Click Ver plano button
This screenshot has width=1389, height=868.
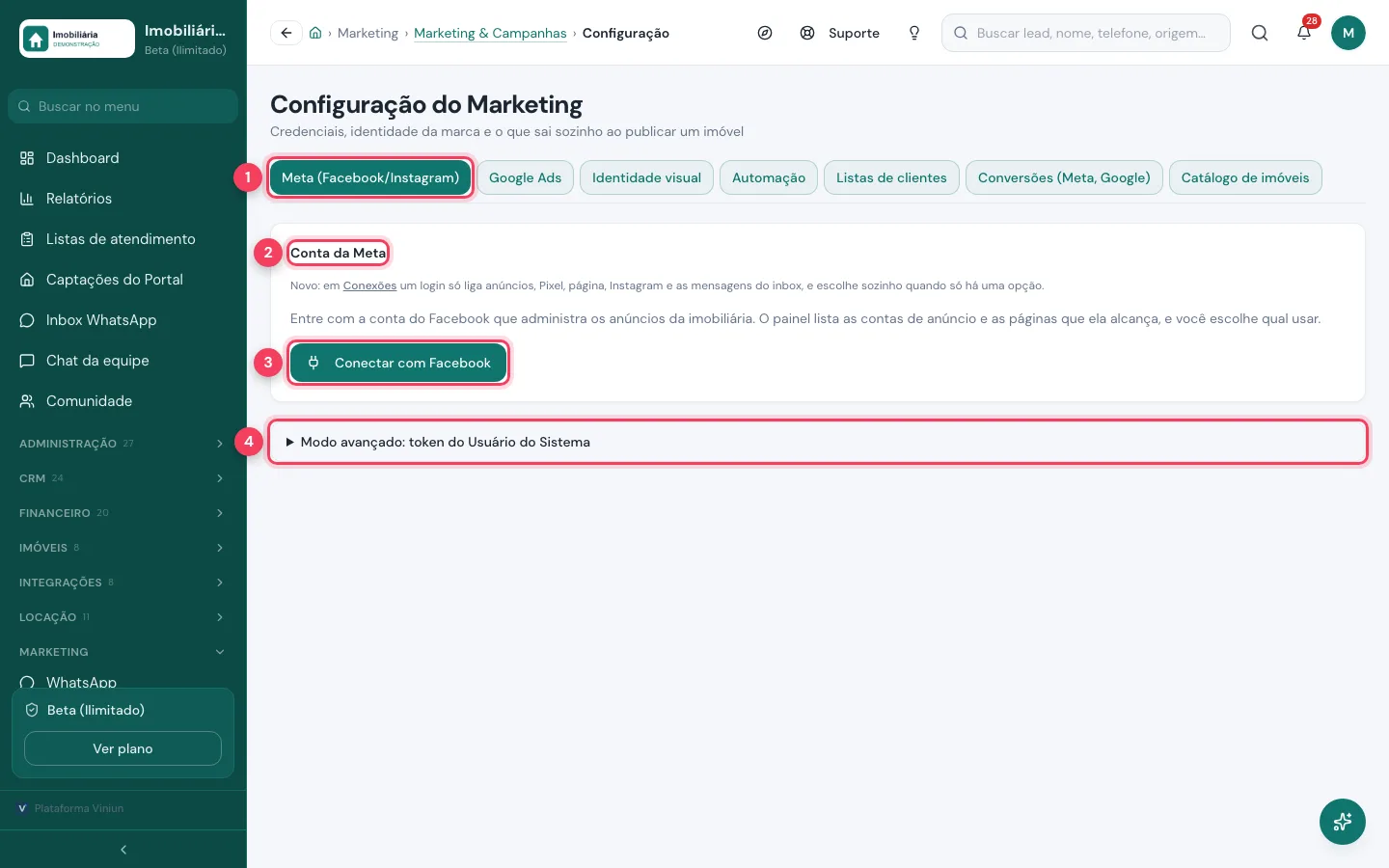(123, 748)
